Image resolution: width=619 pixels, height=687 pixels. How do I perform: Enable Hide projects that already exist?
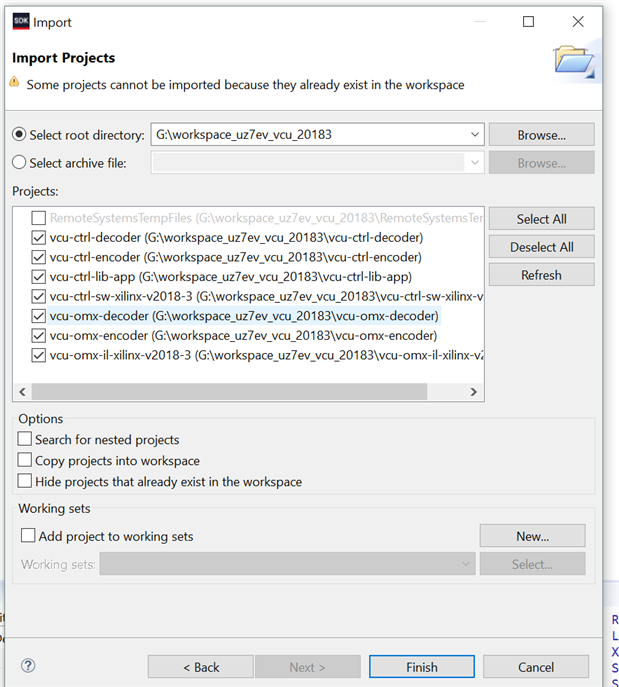(25, 481)
